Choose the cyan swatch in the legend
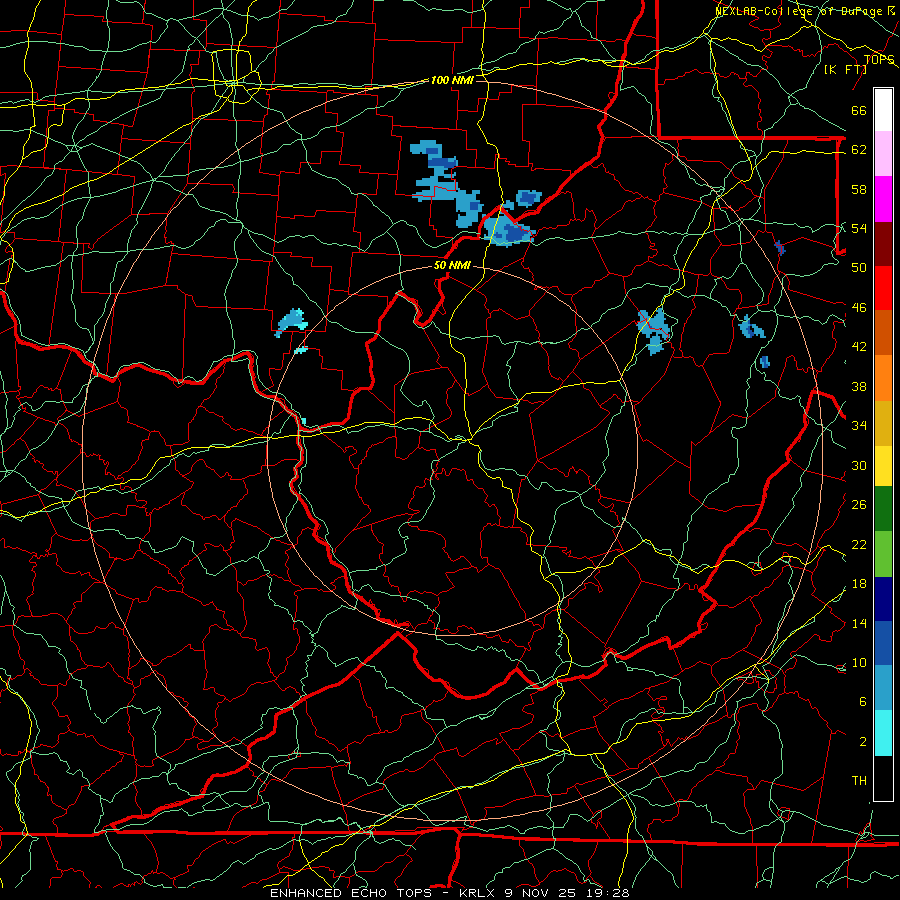The width and height of the screenshot is (900, 900). point(883,733)
